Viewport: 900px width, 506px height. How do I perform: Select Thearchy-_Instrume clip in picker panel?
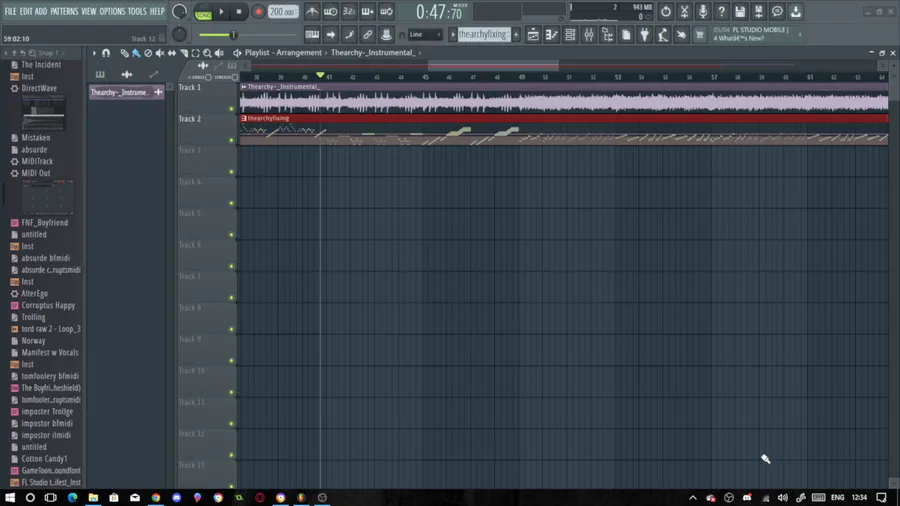126,92
